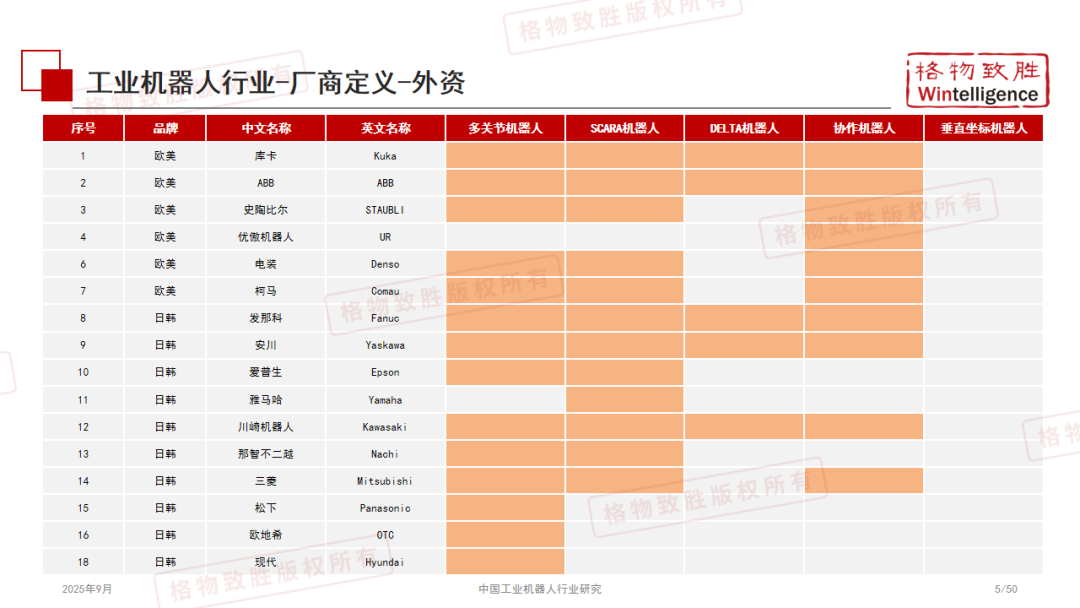Click the 多关节机器人 column header
The width and height of the screenshot is (1080, 608).
coord(506,128)
